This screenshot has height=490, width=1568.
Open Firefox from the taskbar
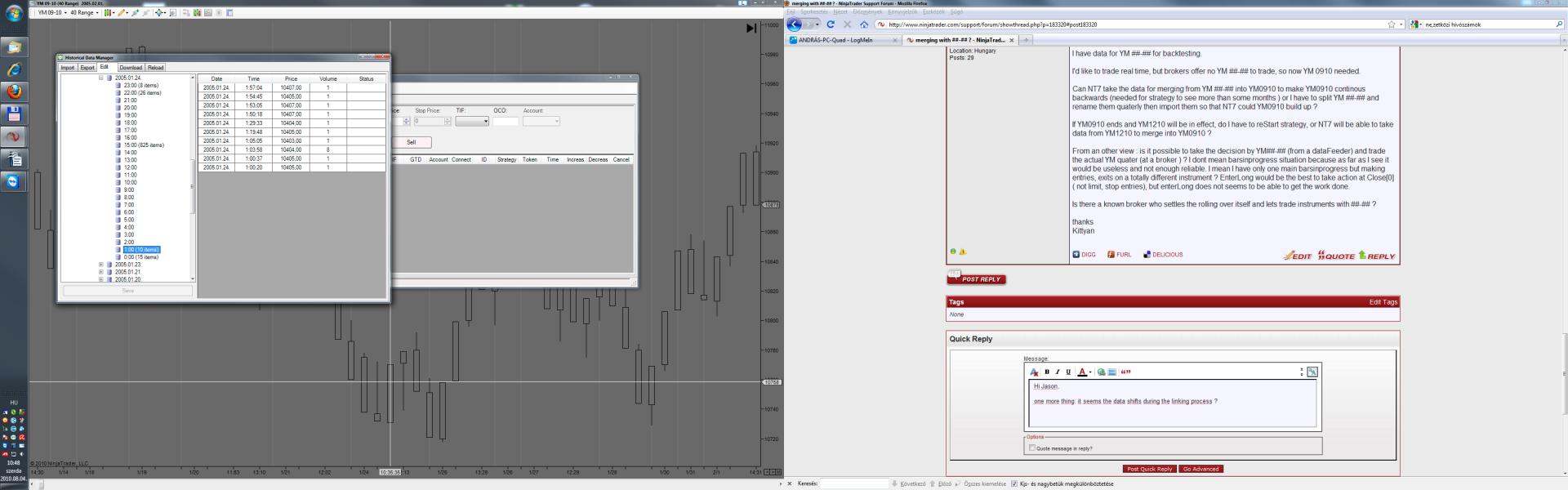point(14,92)
